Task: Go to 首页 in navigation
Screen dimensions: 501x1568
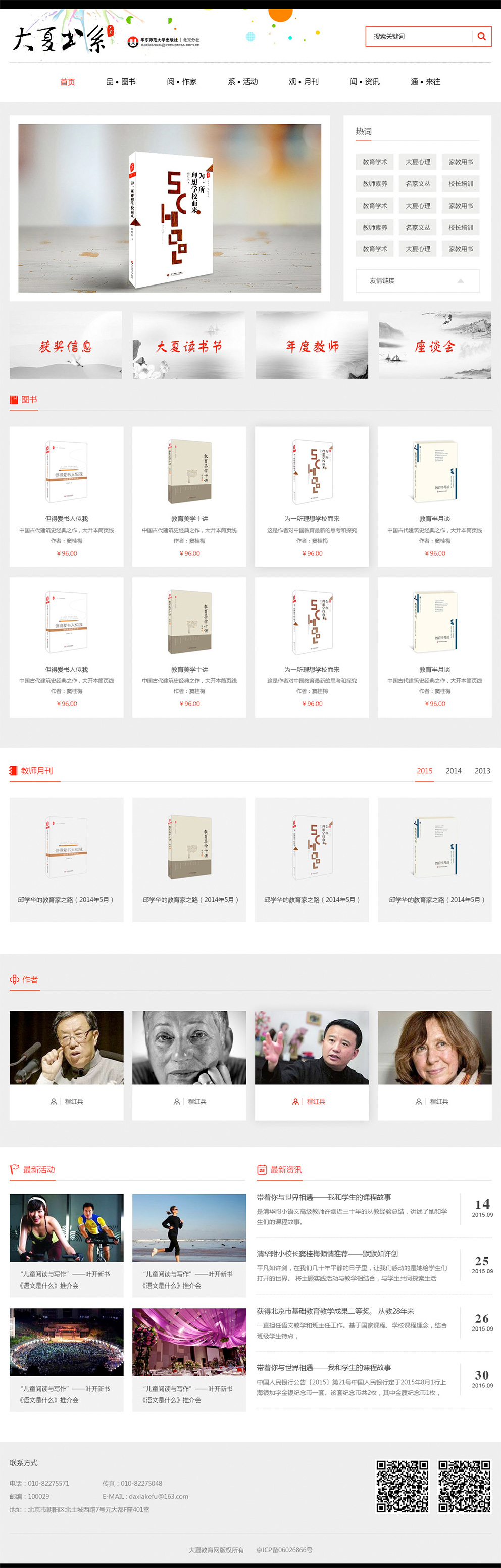Action: click(x=68, y=81)
